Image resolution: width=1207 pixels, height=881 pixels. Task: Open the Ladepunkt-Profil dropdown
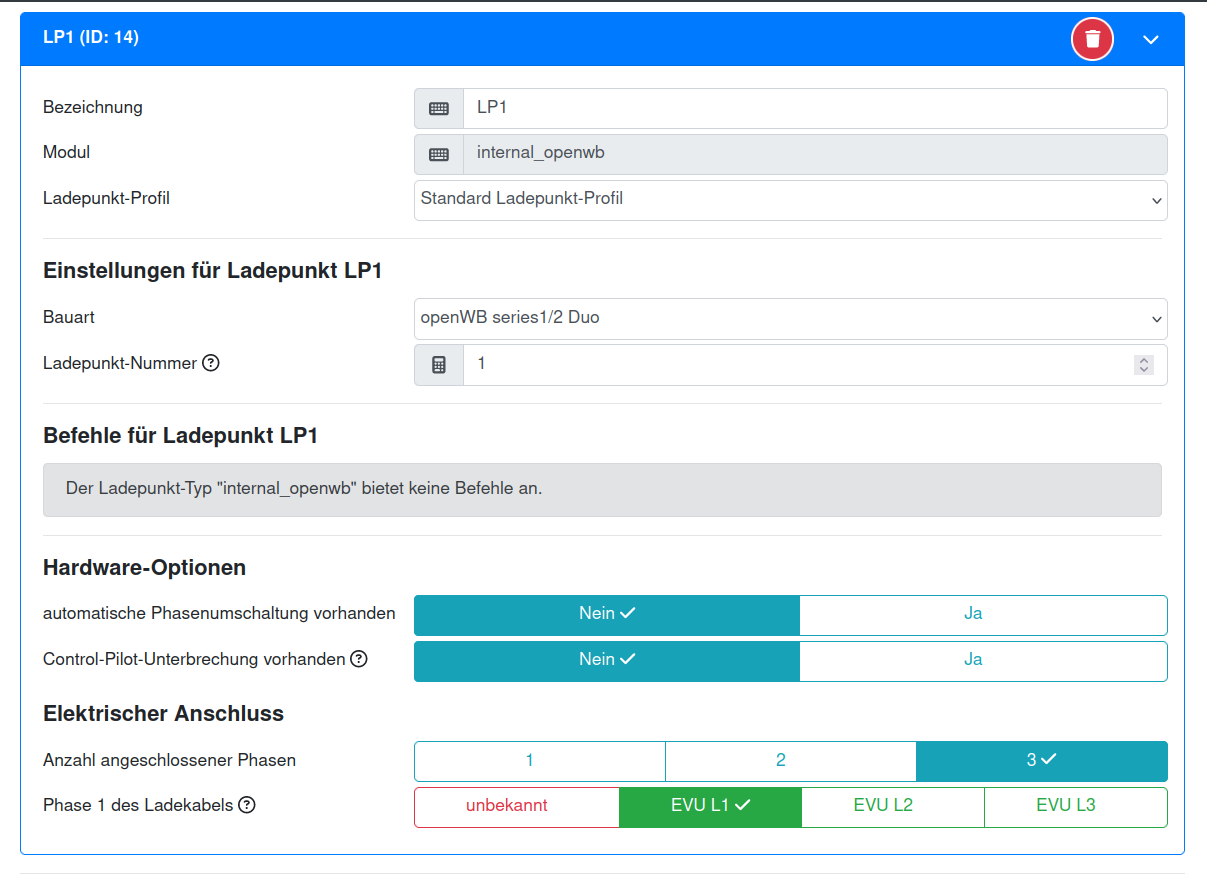pos(791,200)
